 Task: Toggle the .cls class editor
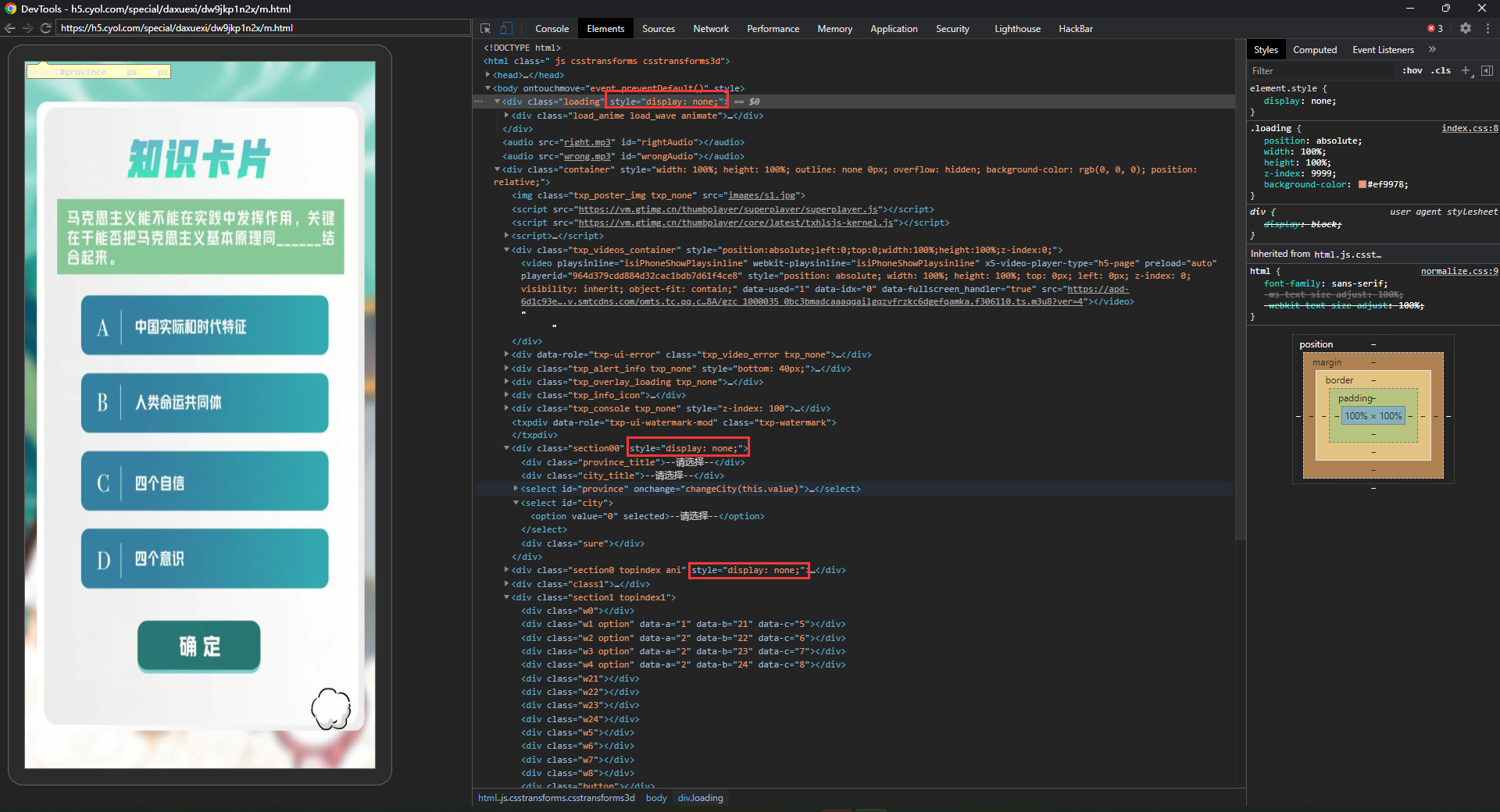(1441, 70)
